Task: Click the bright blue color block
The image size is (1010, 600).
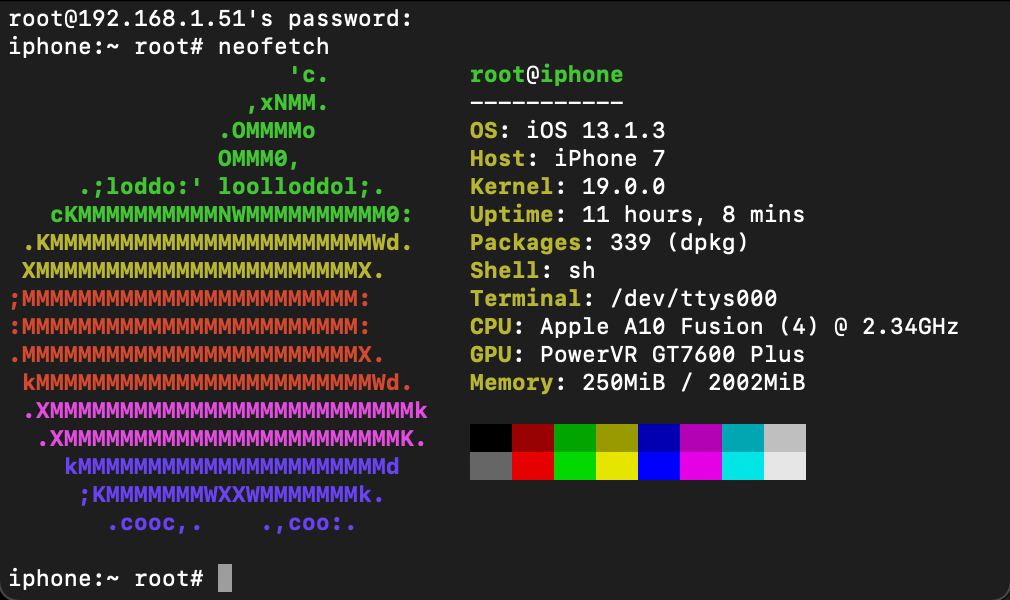Action: pos(658,466)
